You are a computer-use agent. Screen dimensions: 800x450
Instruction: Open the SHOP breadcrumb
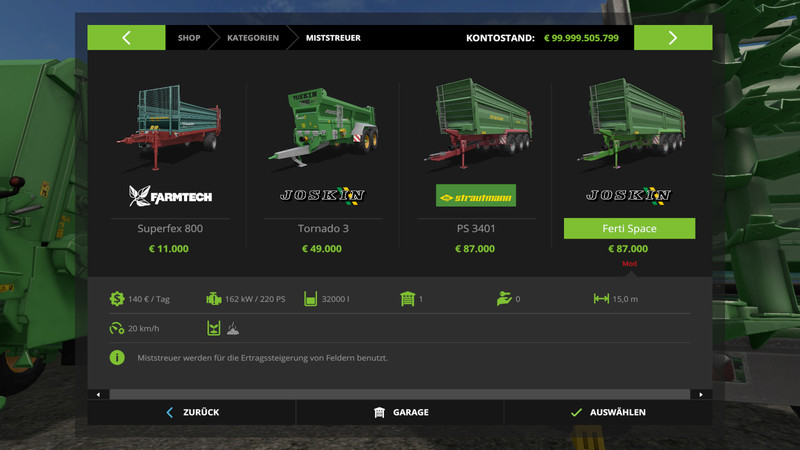189,38
